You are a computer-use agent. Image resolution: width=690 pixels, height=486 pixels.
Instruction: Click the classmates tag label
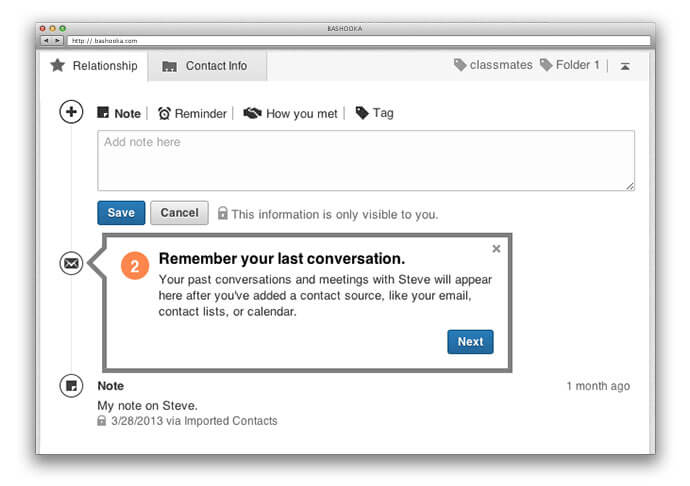pyautogui.click(x=493, y=65)
